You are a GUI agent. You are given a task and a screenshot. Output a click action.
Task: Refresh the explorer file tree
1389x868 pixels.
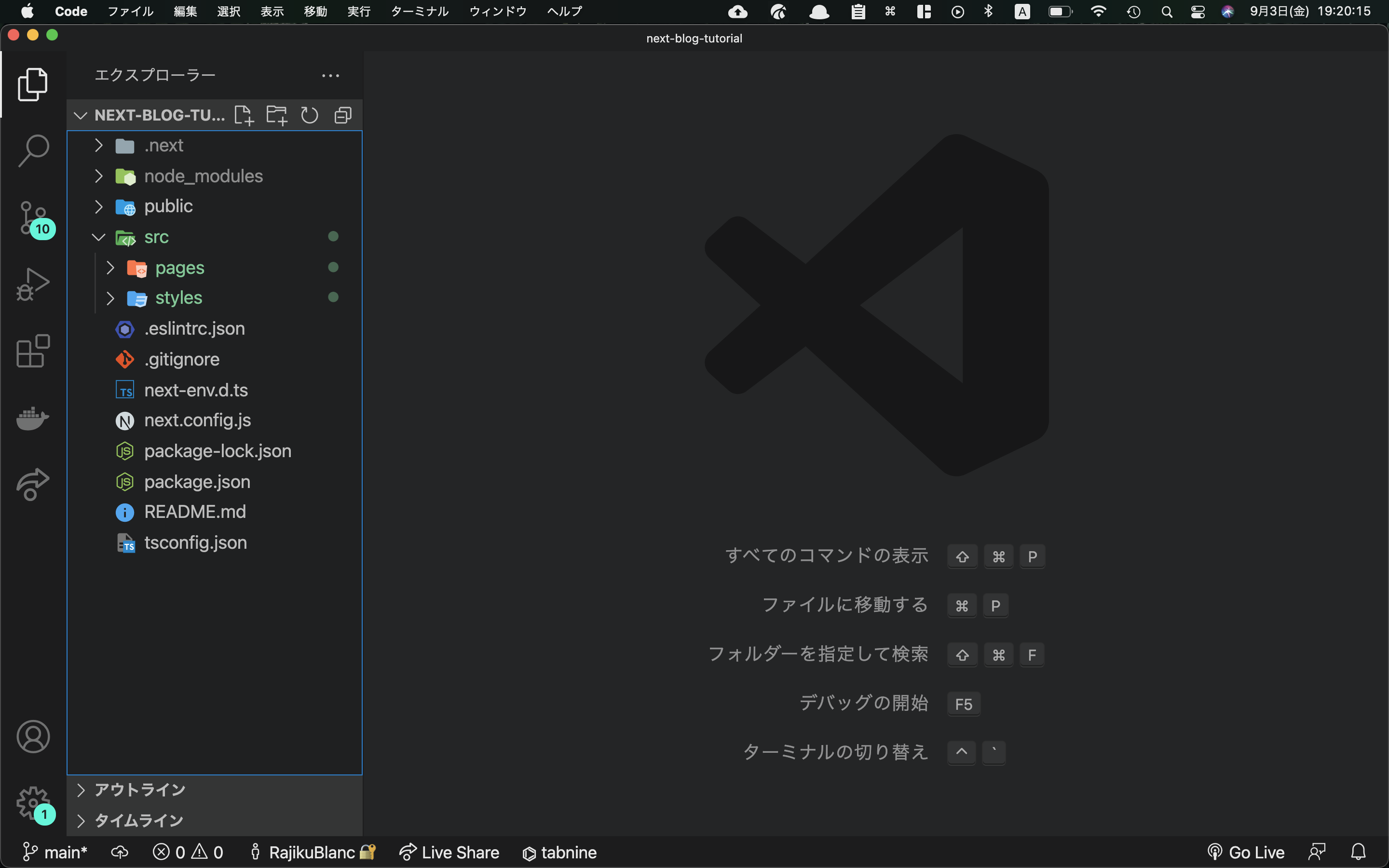click(x=309, y=115)
